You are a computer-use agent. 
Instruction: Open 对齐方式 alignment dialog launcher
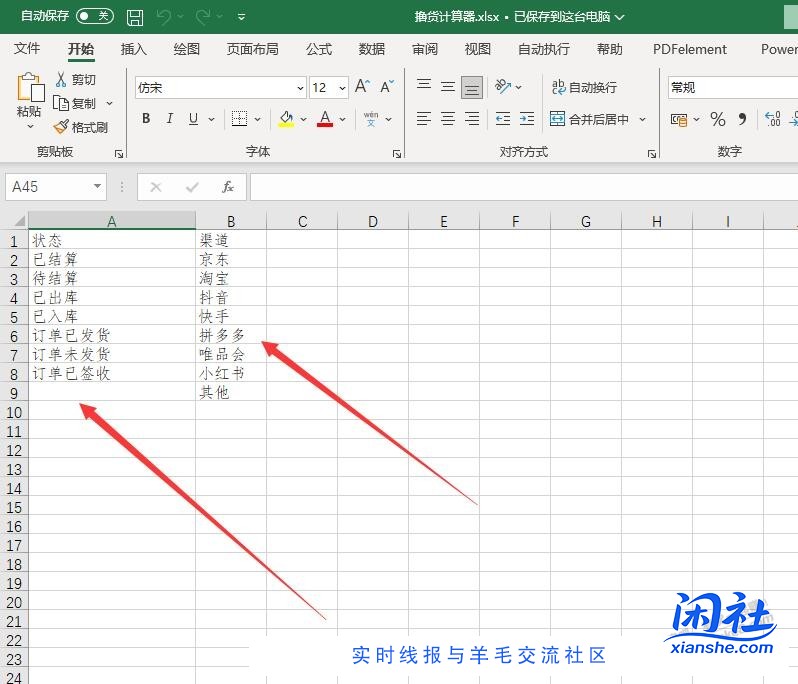[651, 154]
